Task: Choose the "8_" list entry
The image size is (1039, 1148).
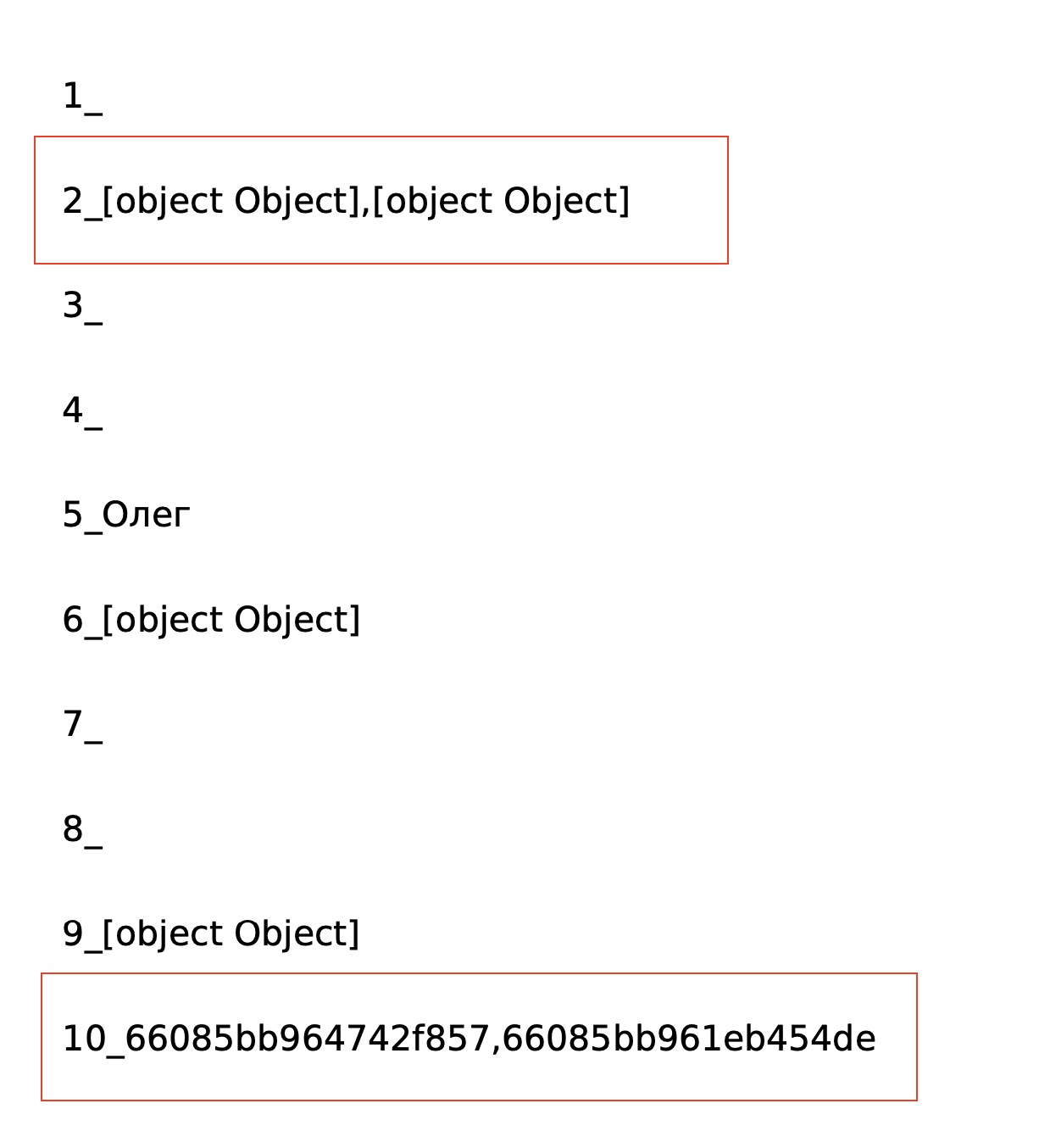Action: [x=82, y=829]
